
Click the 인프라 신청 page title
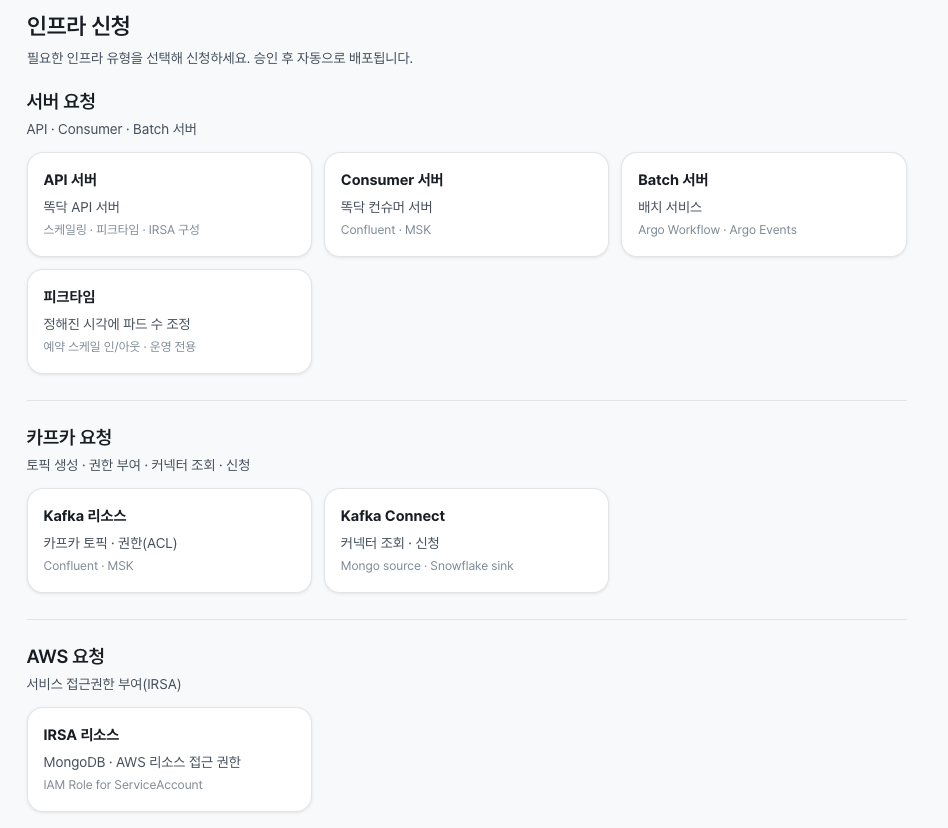(x=79, y=25)
